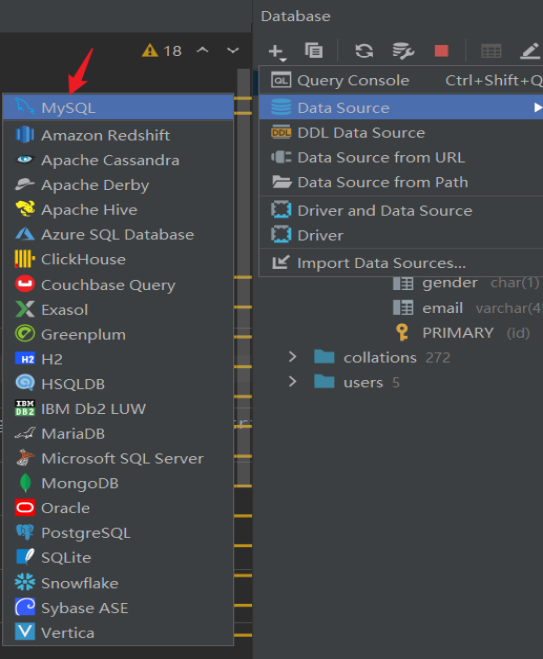Pick ClickHouse data source

118,259
